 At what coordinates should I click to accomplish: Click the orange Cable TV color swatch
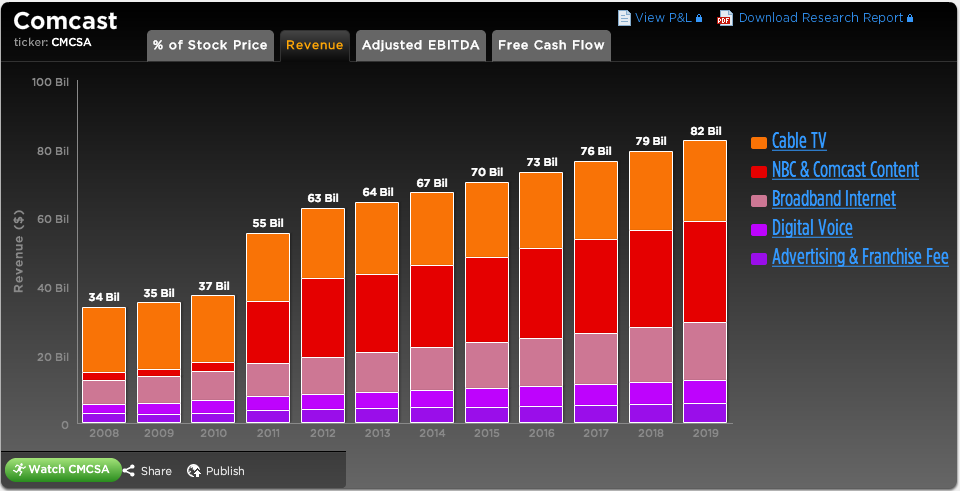(x=758, y=142)
